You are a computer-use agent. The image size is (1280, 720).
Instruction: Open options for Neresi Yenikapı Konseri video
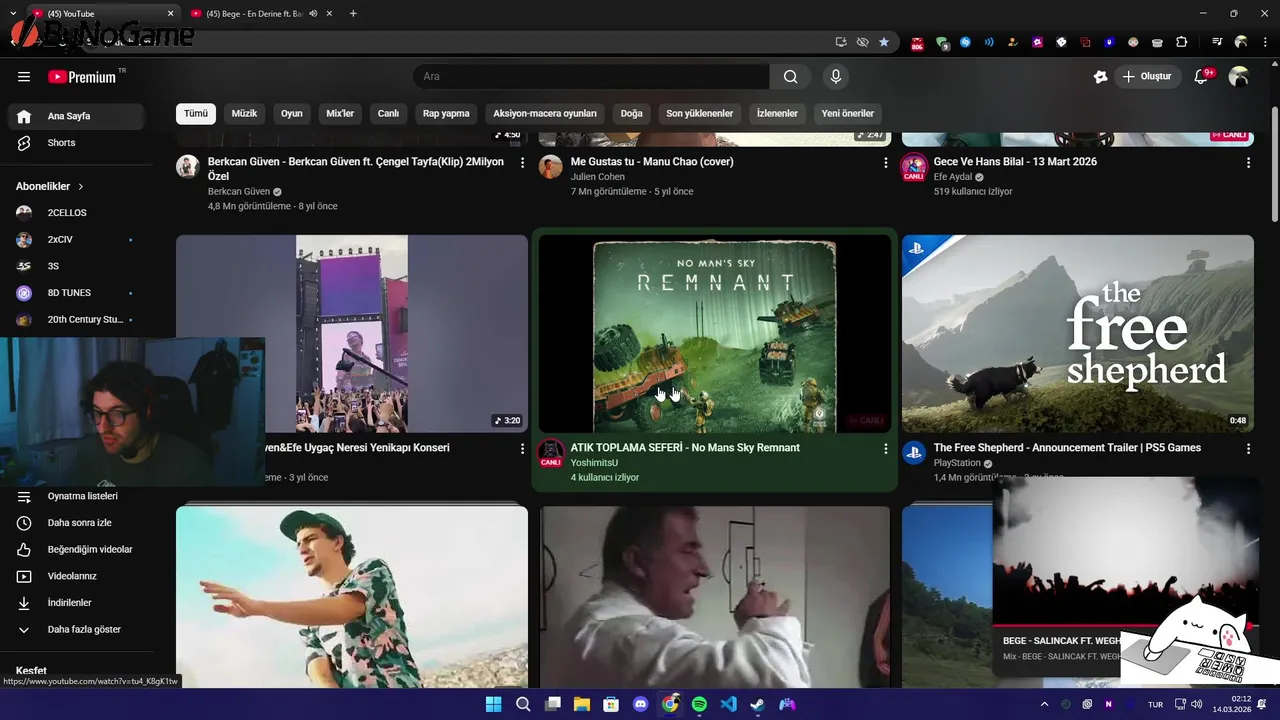click(522, 449)
